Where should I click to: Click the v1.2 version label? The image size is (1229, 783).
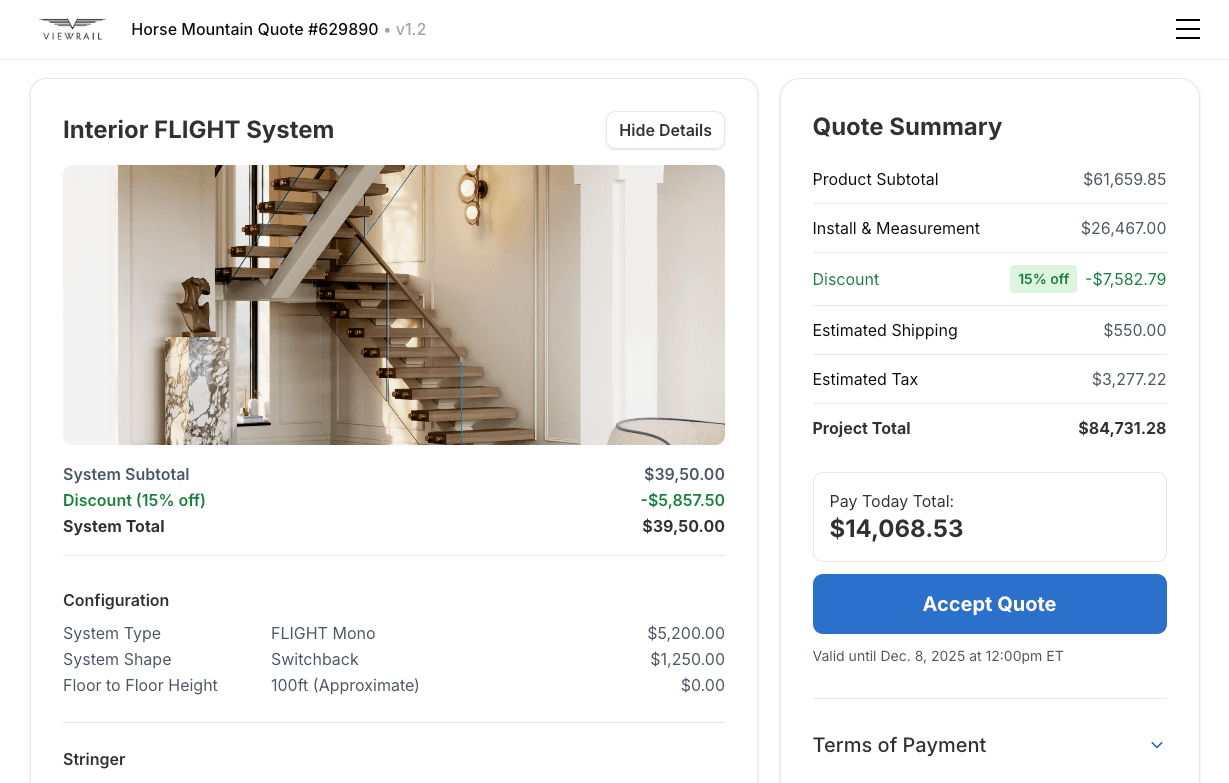point(411,30)
